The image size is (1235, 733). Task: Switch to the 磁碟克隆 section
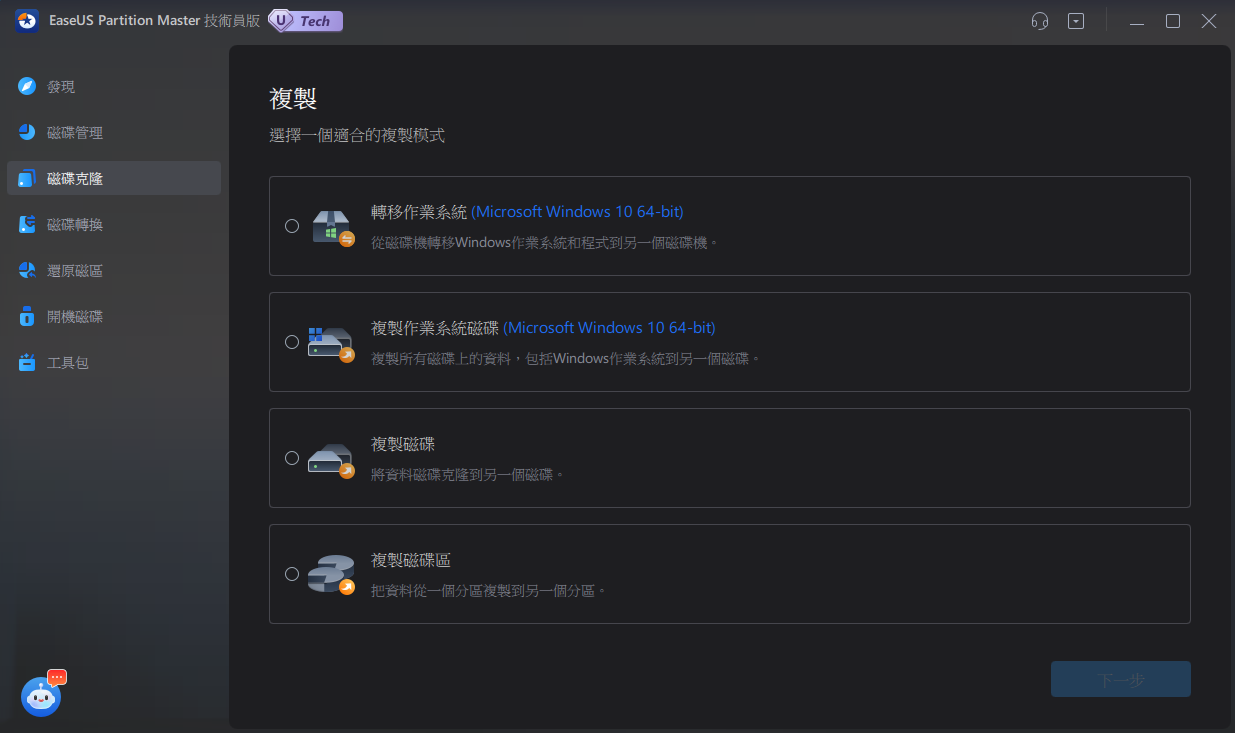point(114,178)
